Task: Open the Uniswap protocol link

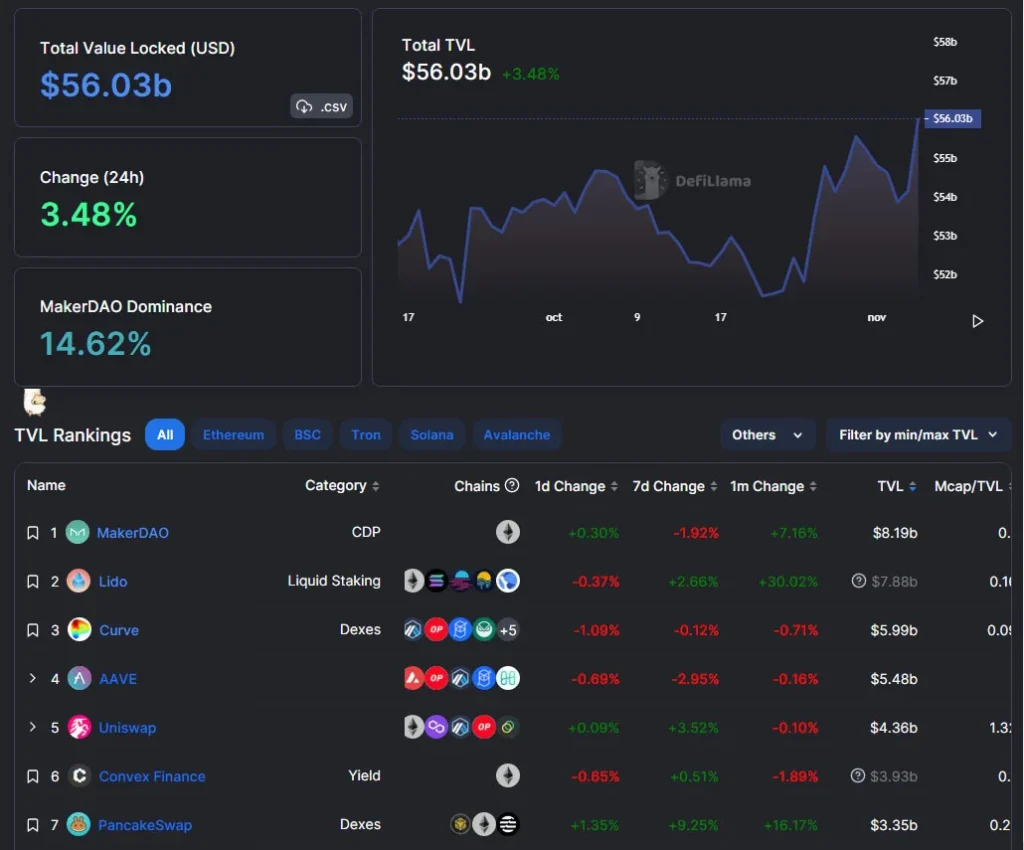Action: pyautogui.click(x=127, y=727)
